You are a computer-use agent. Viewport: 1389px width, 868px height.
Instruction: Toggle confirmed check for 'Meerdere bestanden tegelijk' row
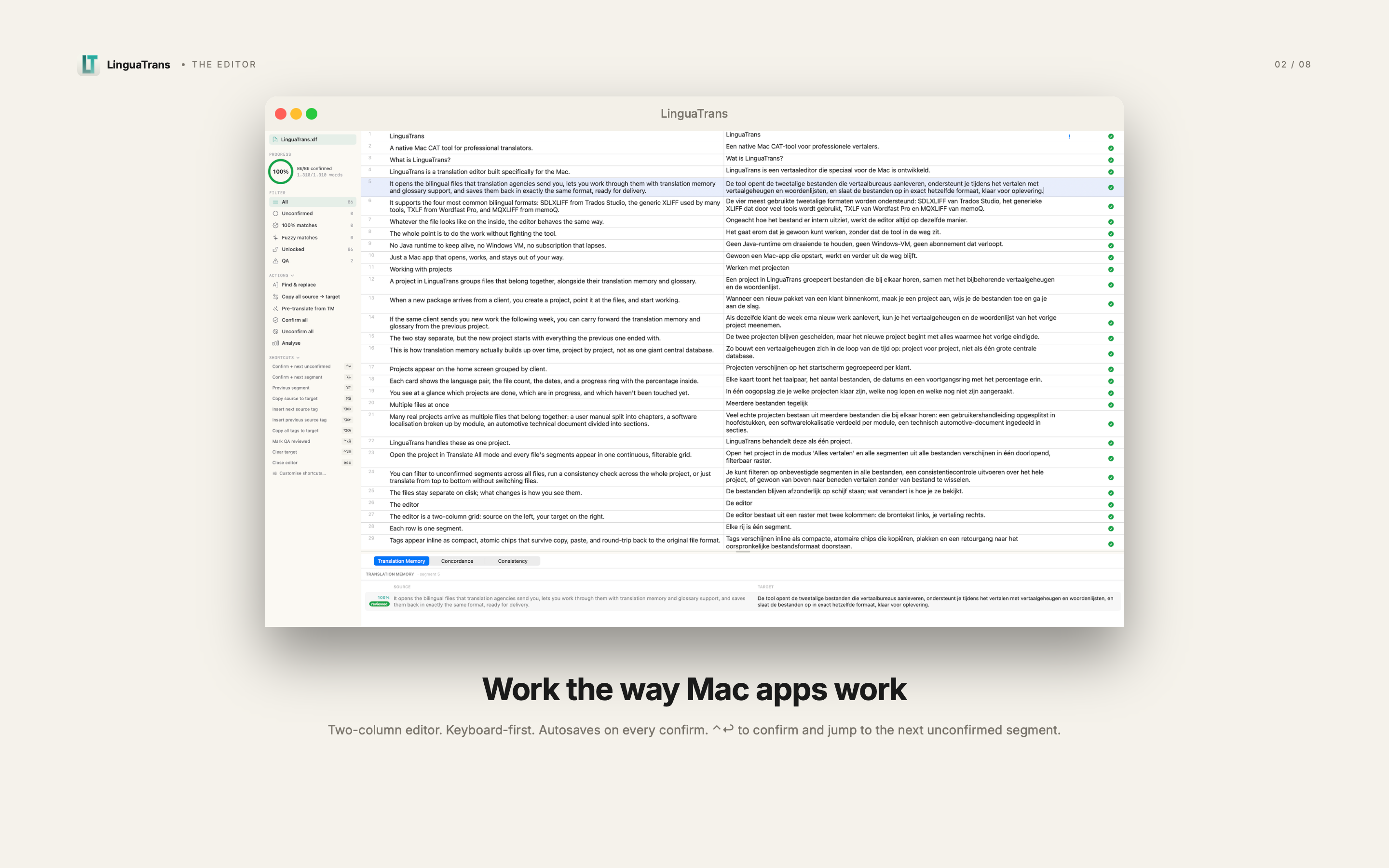1111,405
